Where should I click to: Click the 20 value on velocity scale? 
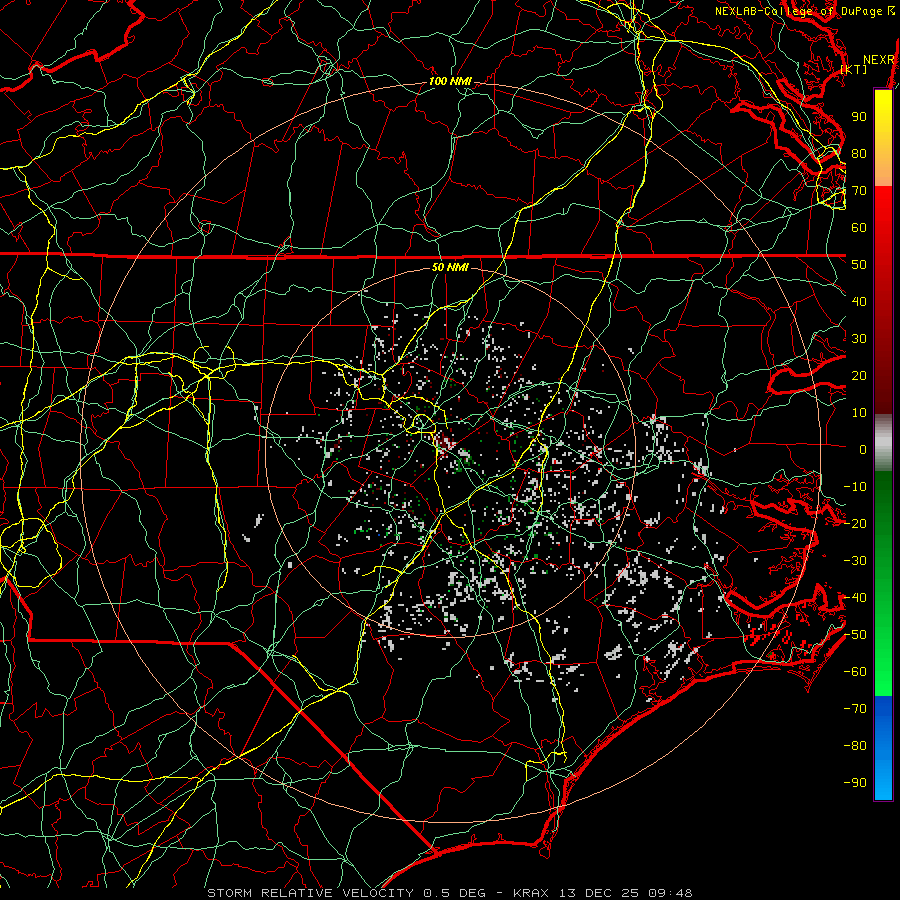(x=859, y=376)
